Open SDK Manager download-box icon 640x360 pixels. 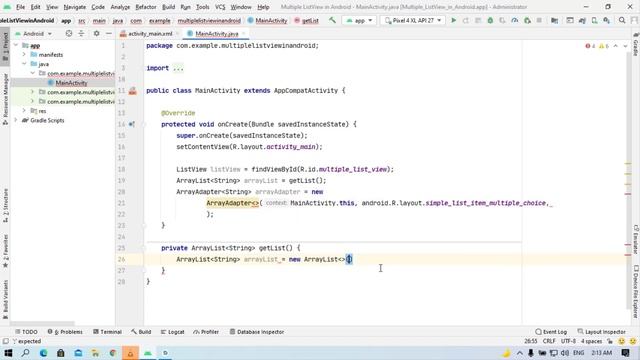[607, 20]
